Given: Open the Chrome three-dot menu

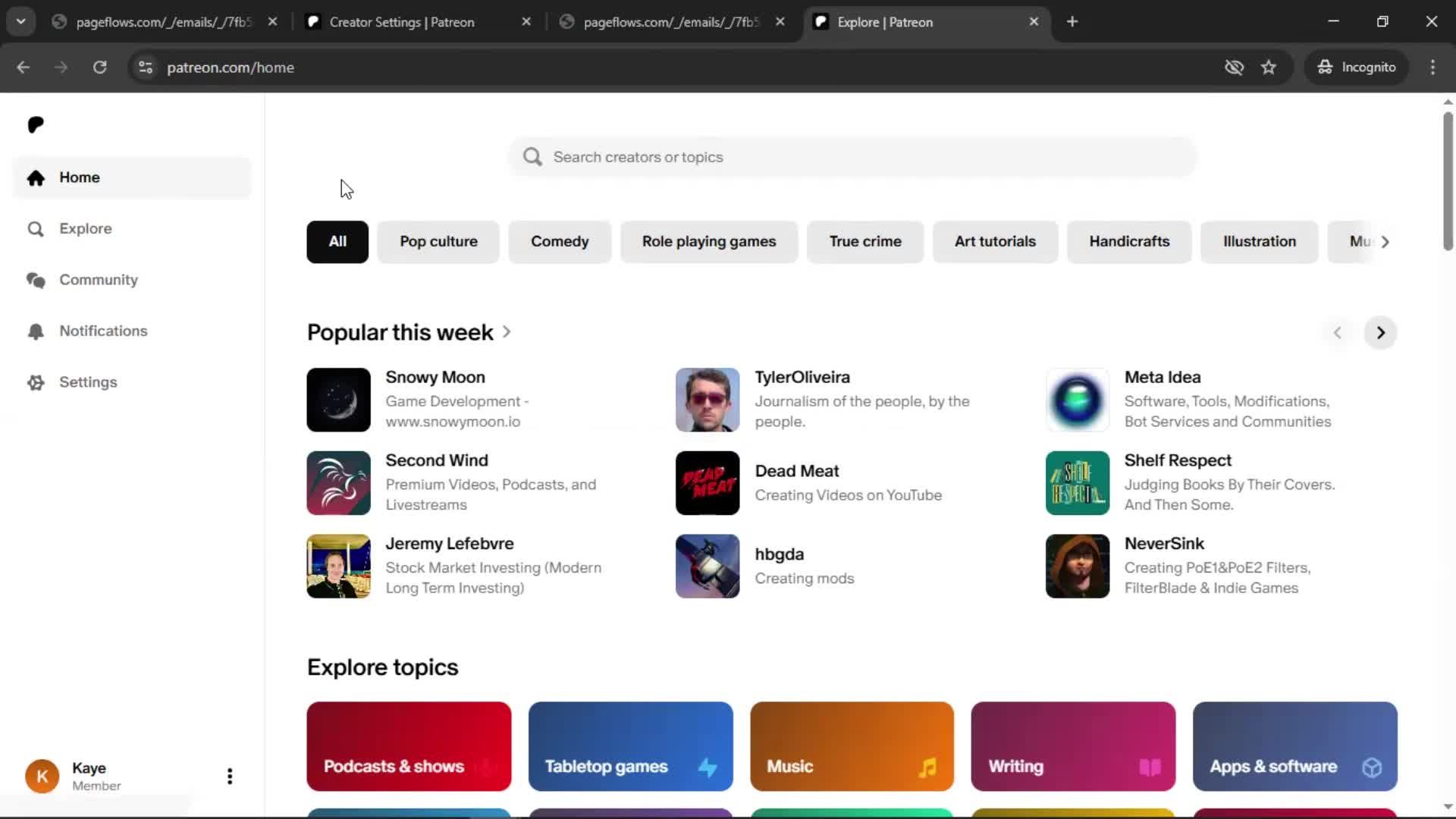Looking at the screenshot, I should [x=1432, y=67].
